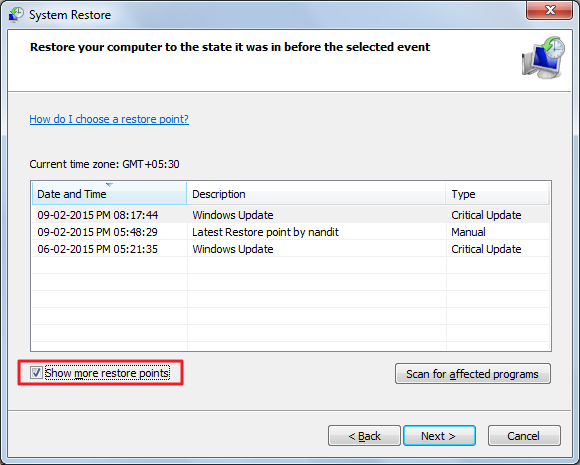Click Scan for affected programs button
Image resolution: width=580 pixels, height=465 pixels.
pos(472,374)
